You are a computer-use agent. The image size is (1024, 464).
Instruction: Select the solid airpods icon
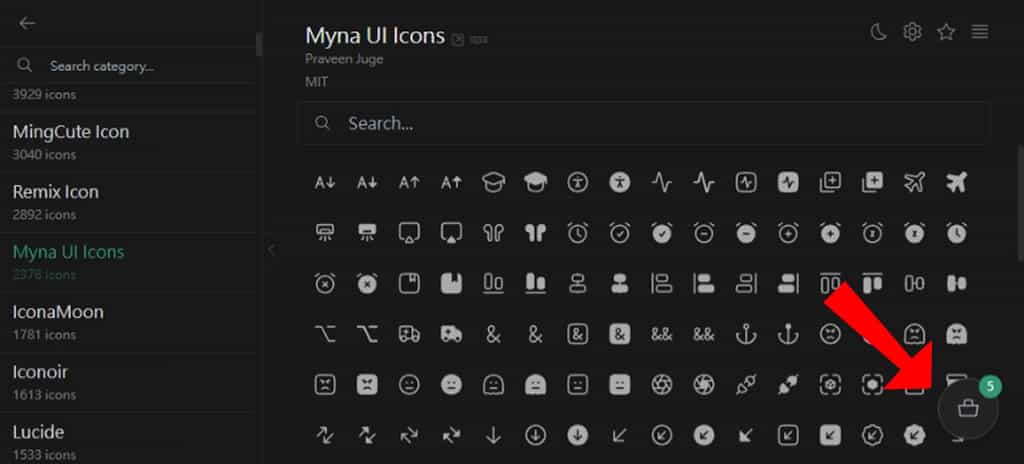[536, 233]
